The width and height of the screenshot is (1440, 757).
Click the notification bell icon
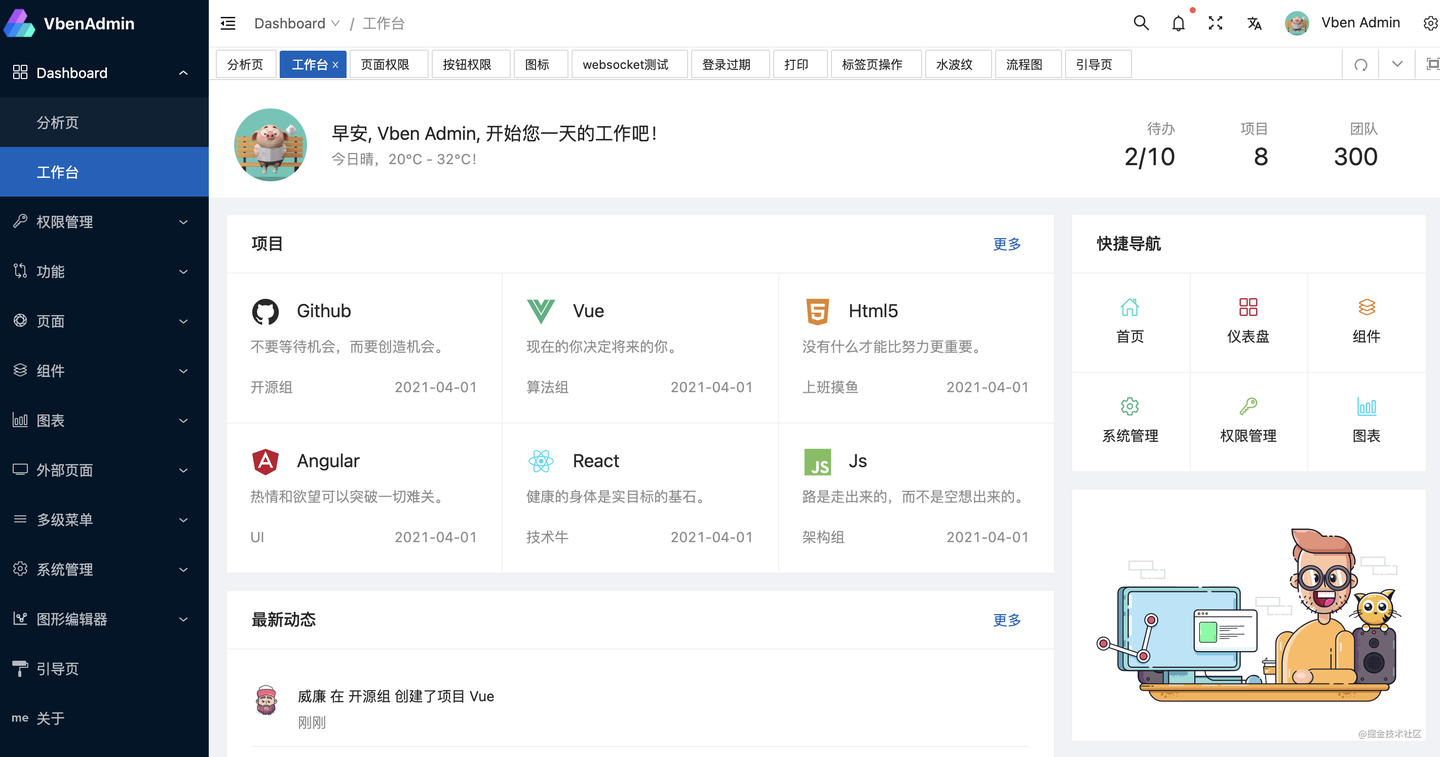(1178, 22)
